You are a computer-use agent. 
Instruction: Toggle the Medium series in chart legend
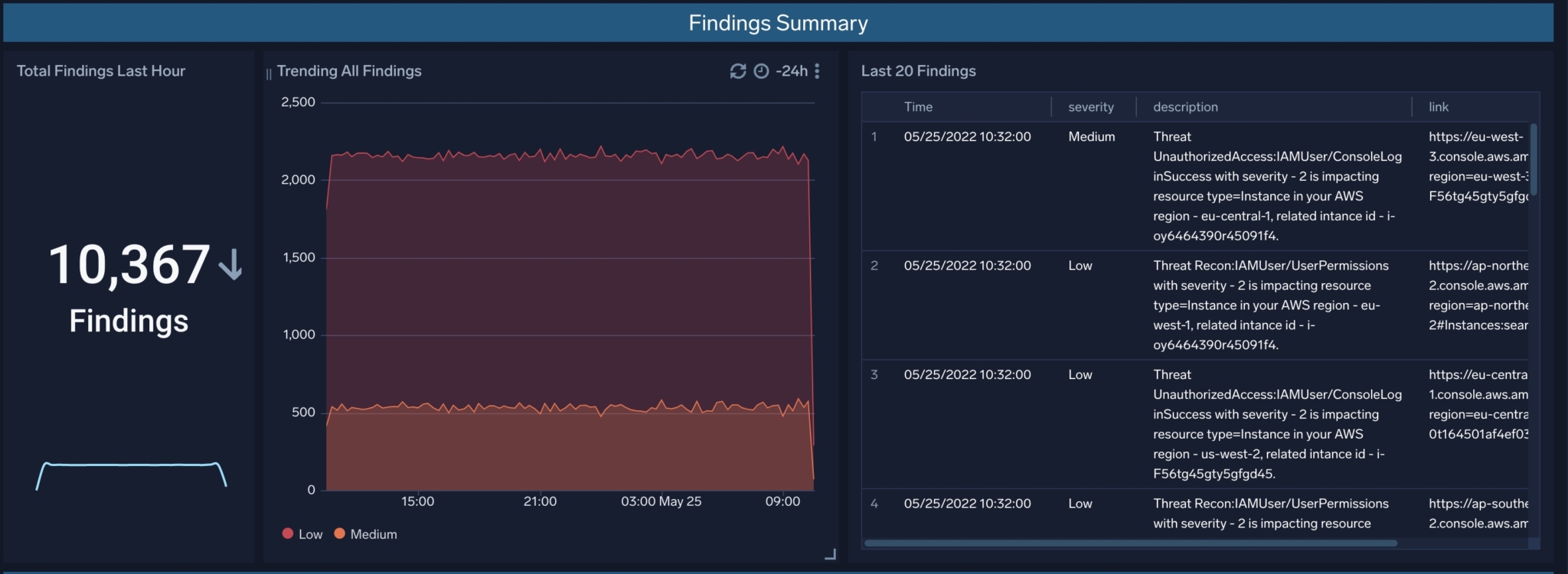[x=373, y=534]
